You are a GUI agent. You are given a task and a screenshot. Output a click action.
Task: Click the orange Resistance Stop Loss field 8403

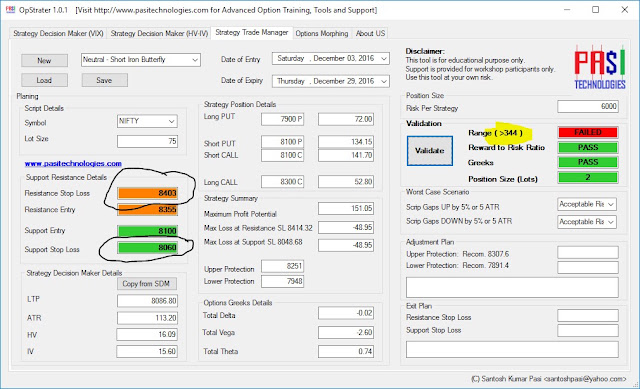(147, 193)
